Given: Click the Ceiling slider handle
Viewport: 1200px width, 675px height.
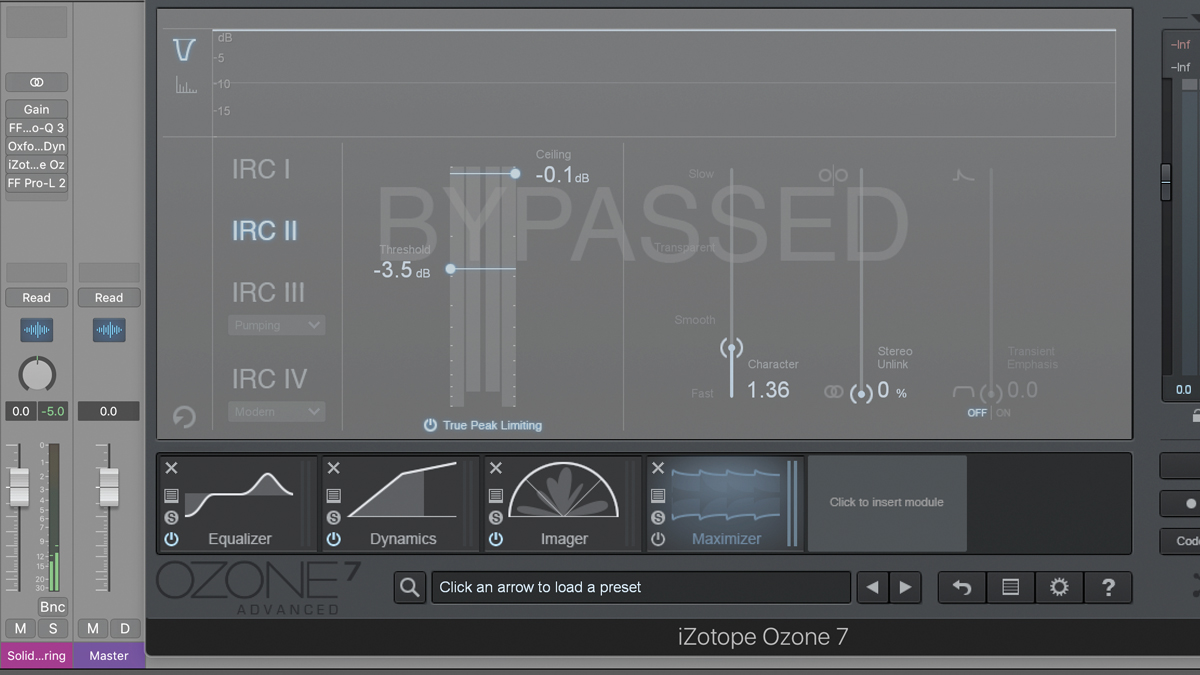Looking at the screenshot, I should 515,174.
